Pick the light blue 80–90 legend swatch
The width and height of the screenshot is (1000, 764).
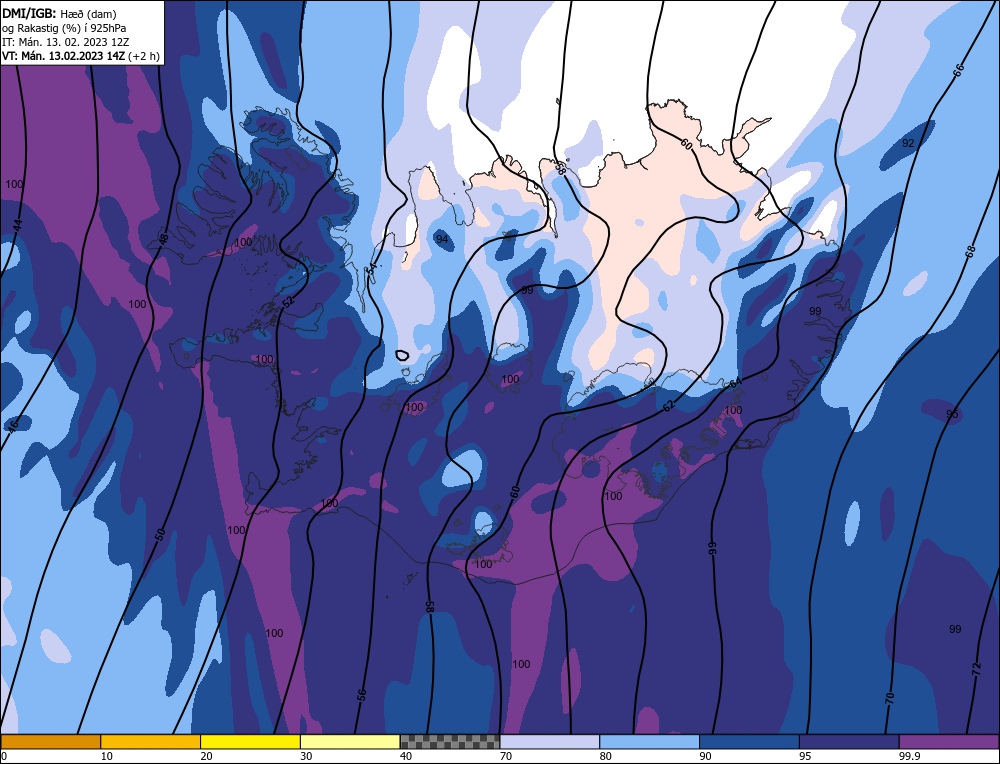tap(649, 741)
